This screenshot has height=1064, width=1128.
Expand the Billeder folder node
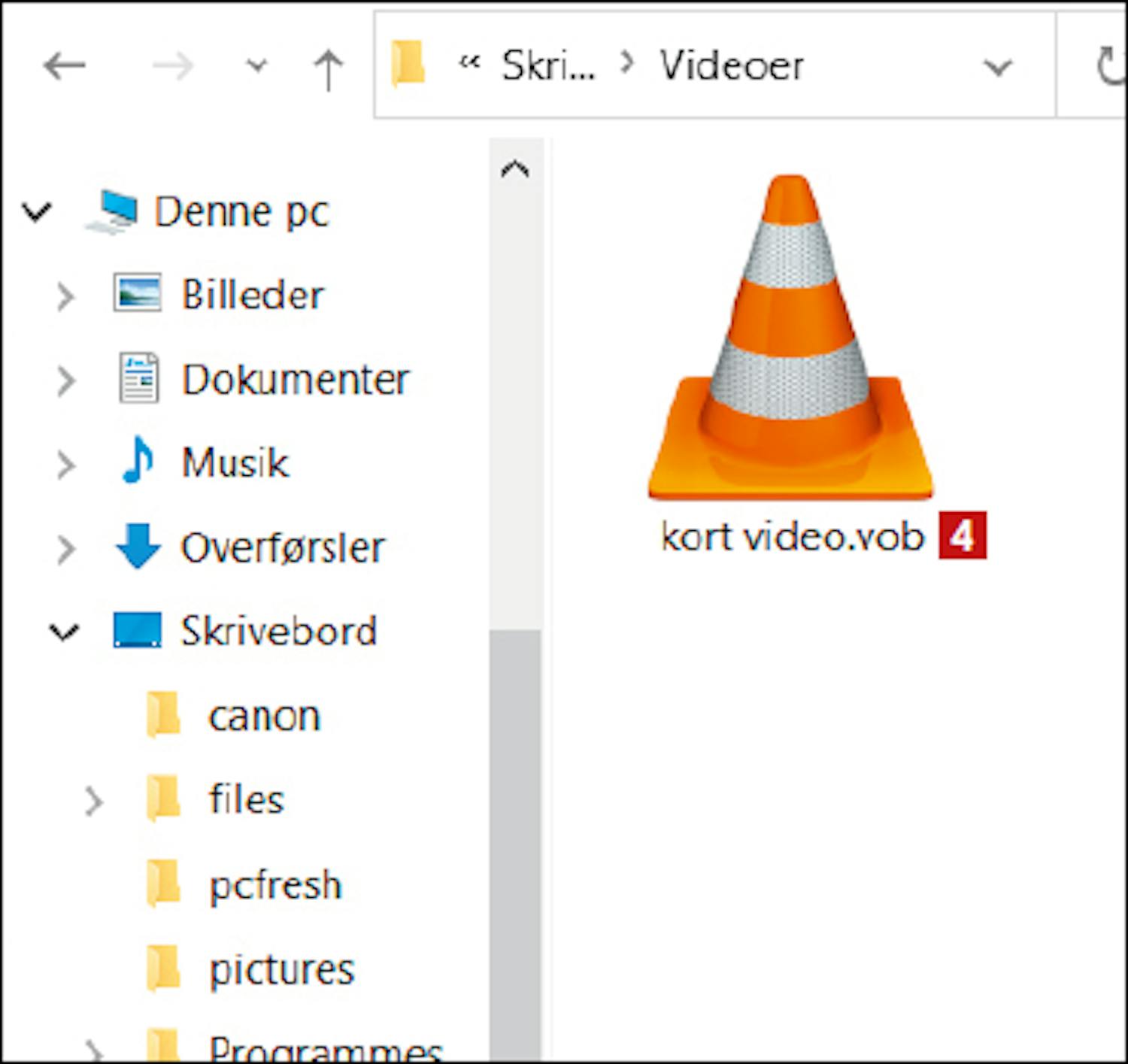coord(65,296)
